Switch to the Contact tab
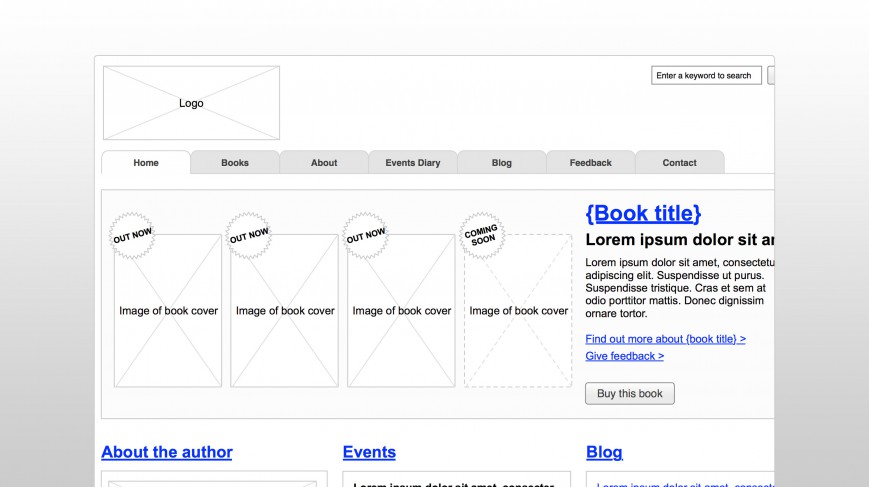869x487 pixels. 679,163
